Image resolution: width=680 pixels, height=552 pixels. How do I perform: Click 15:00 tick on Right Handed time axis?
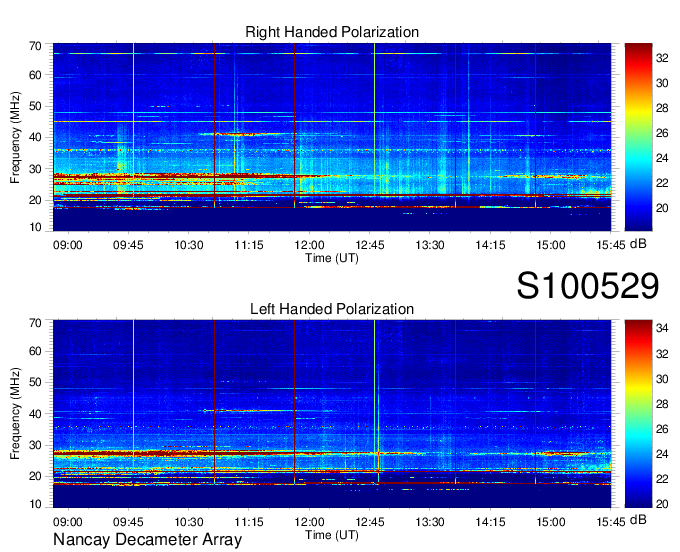click(x=551, y=245)
